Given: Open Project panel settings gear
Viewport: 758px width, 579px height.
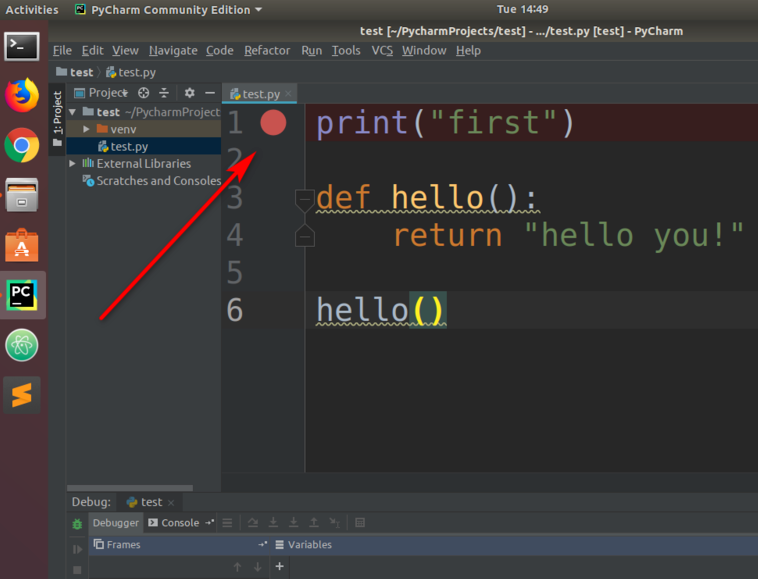Looking at the screenshot, I should [x=190, y=93].
